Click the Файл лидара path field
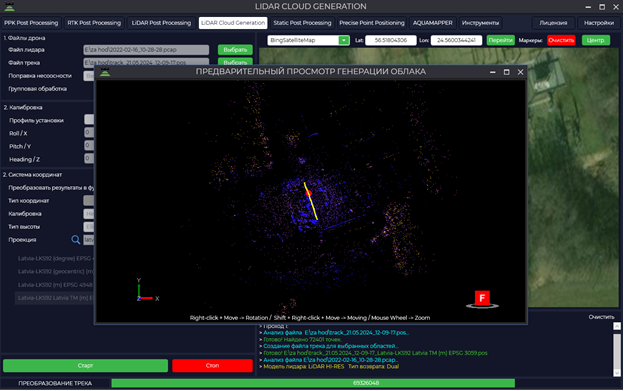The height and width of the screenshot is (391, 624). pos(146,50)
